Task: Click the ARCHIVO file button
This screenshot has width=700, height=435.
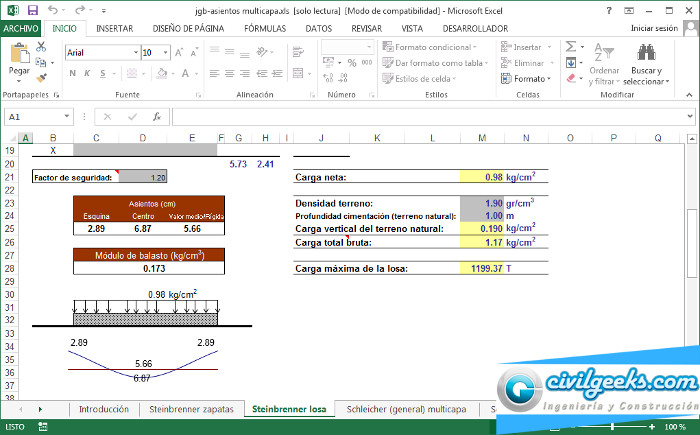Action: [21, 29]
